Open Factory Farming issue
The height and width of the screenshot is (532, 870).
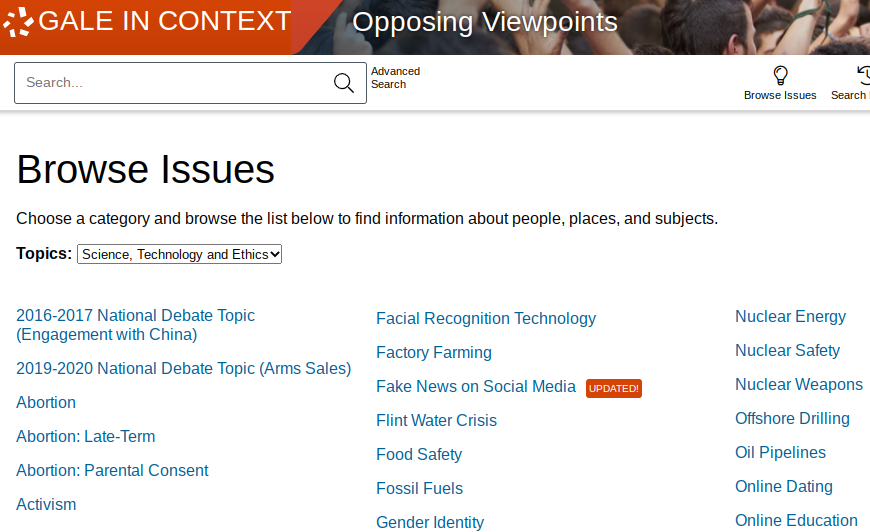pyautogui.click(x=434, y=352)
